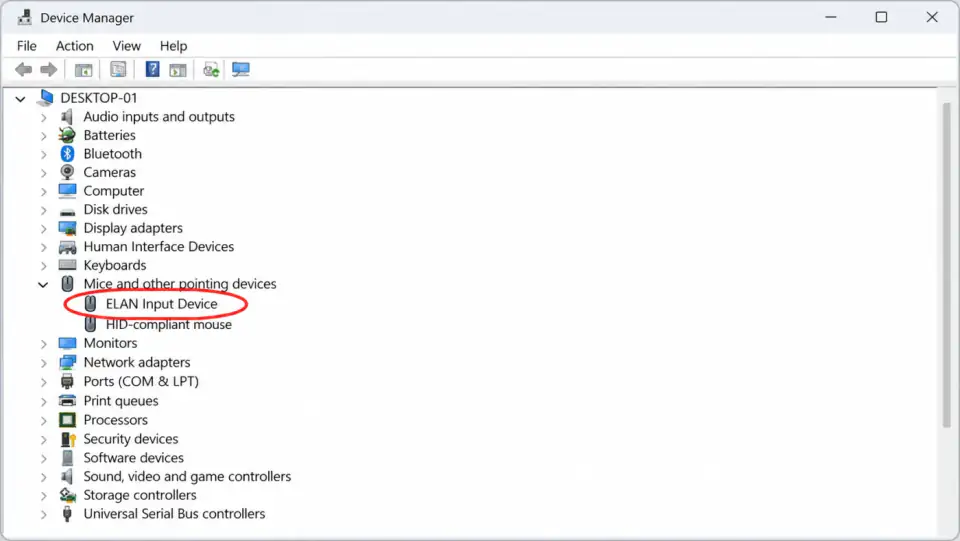Collapse Mice and other pointing devices
The image size is (960, 541).
tap(43, 285)
